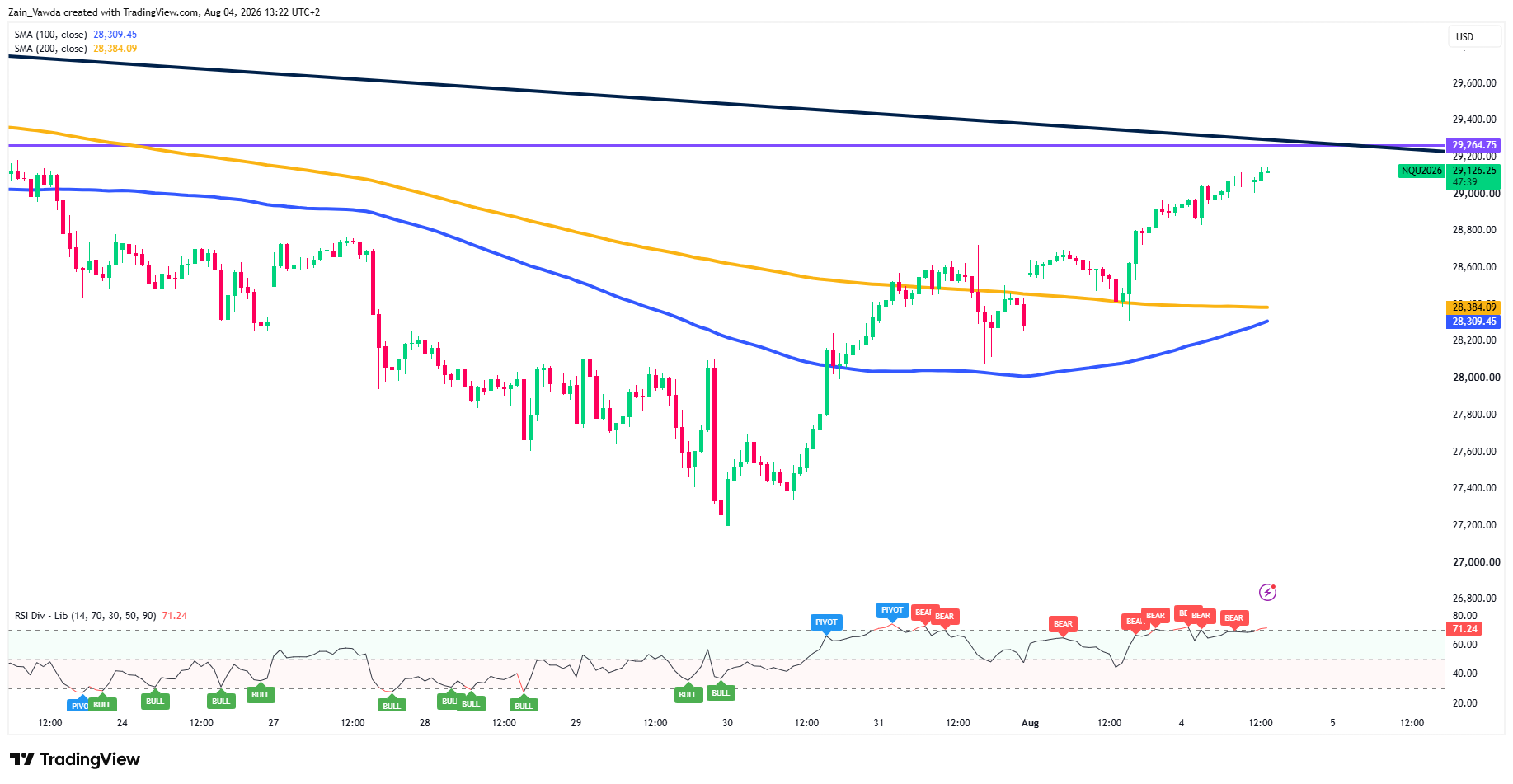Click the 26,800.00 price scale label

click(1474, 599)
